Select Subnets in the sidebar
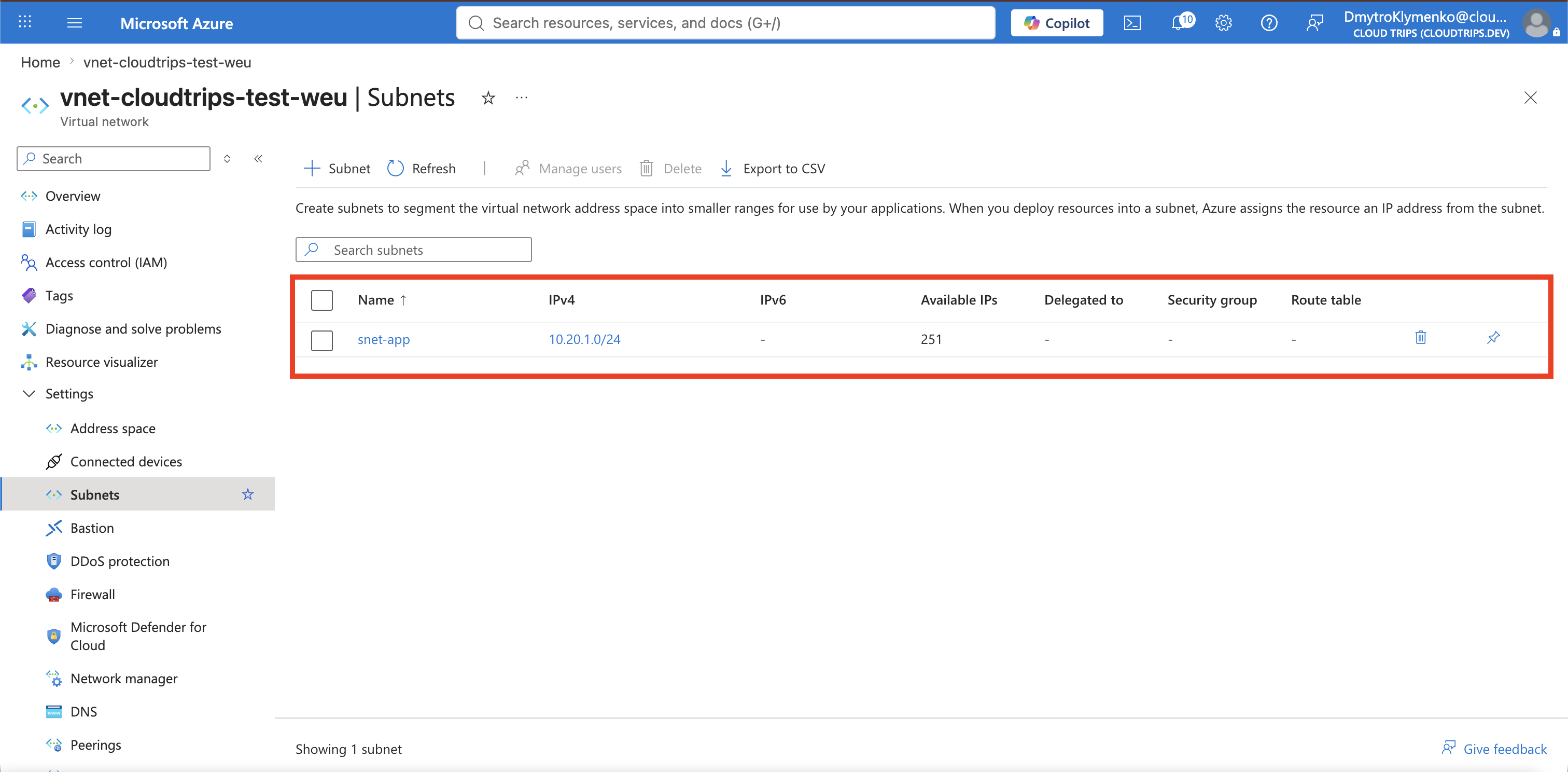1568x772 pixels. pyautogui.click(x=94, y=494)
